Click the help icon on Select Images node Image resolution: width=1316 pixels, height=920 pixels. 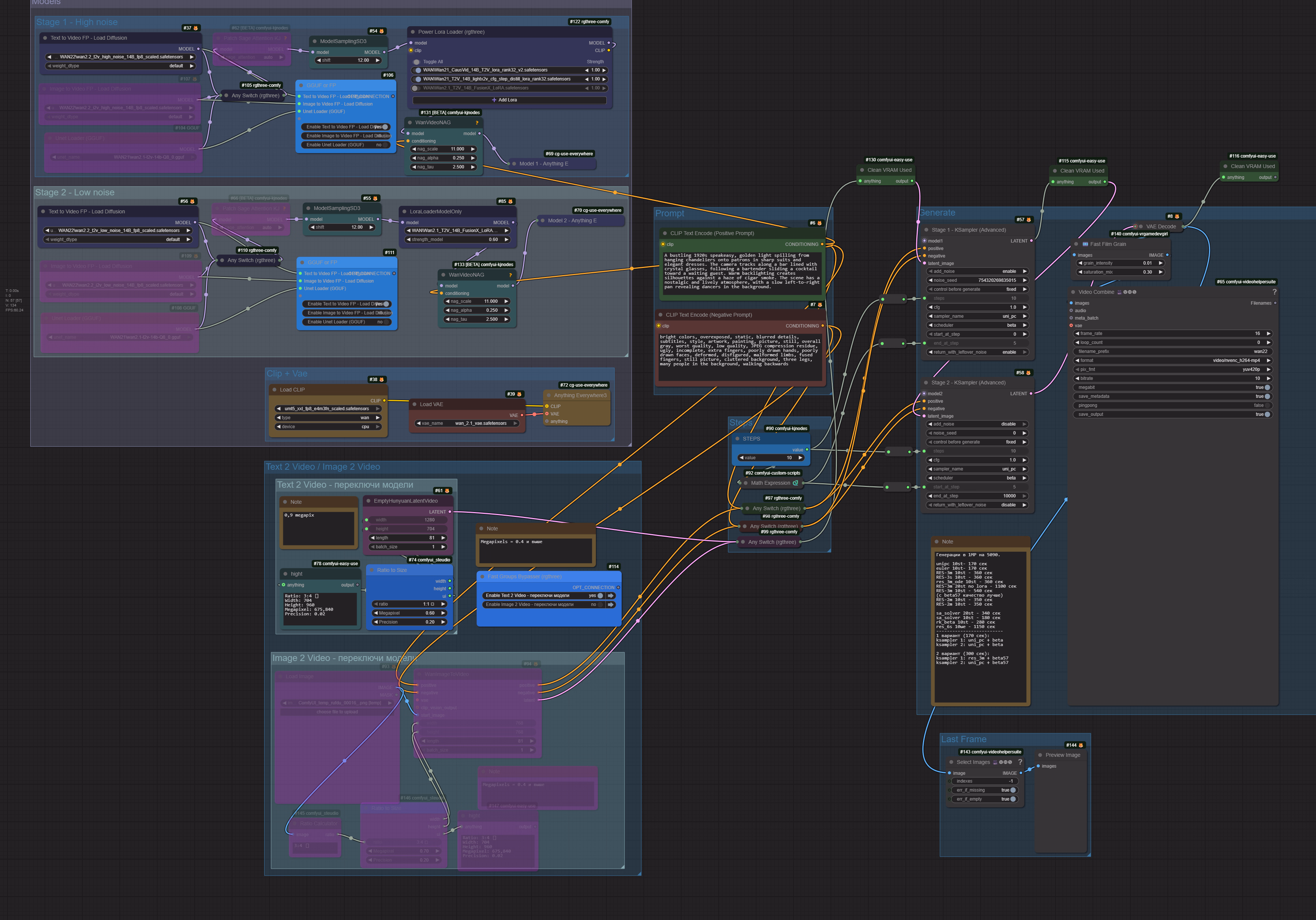pyautogui.click(x=1020, y=762)
